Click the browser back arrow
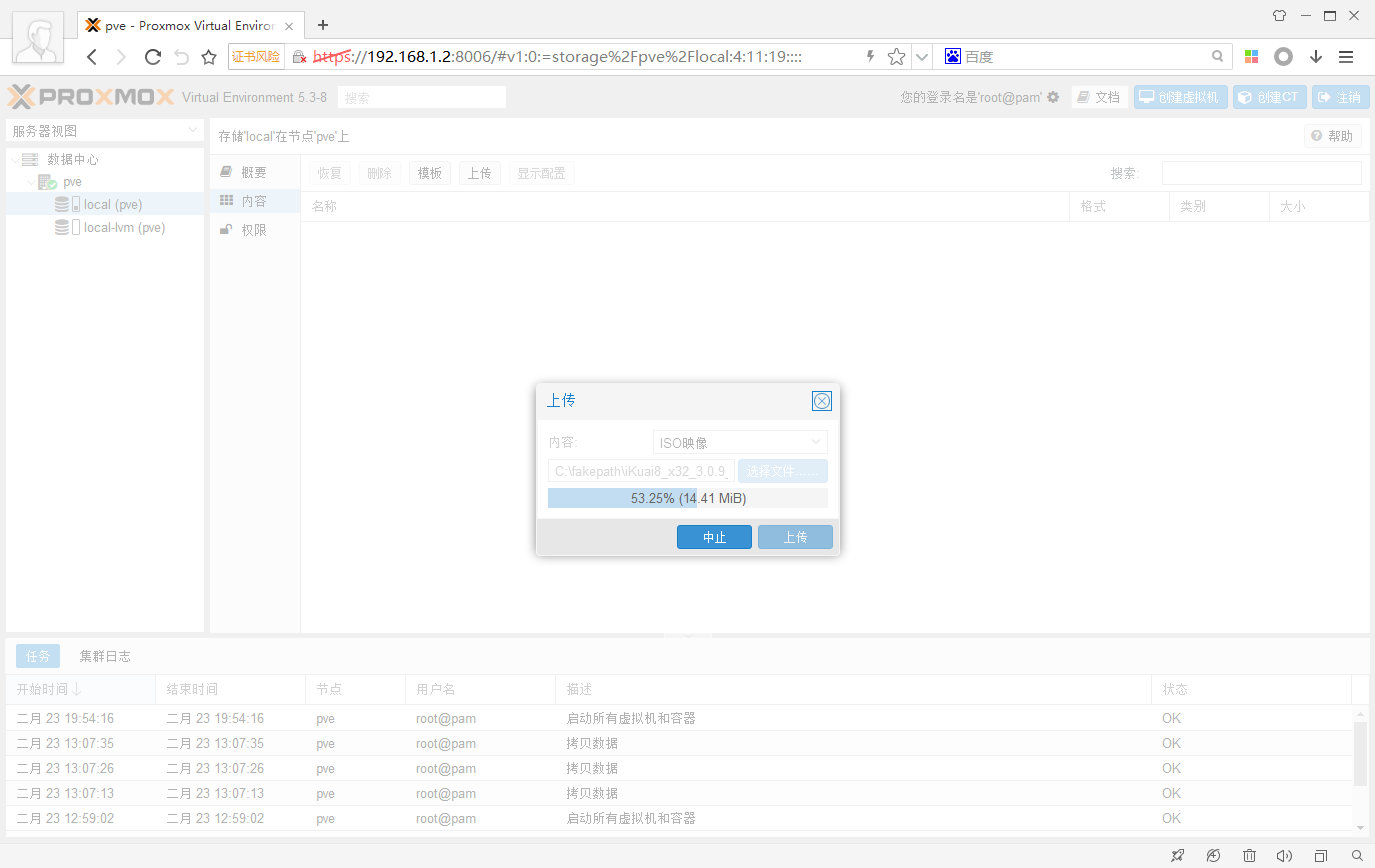This screenshot has height=868, width=1375. [93, 57]
